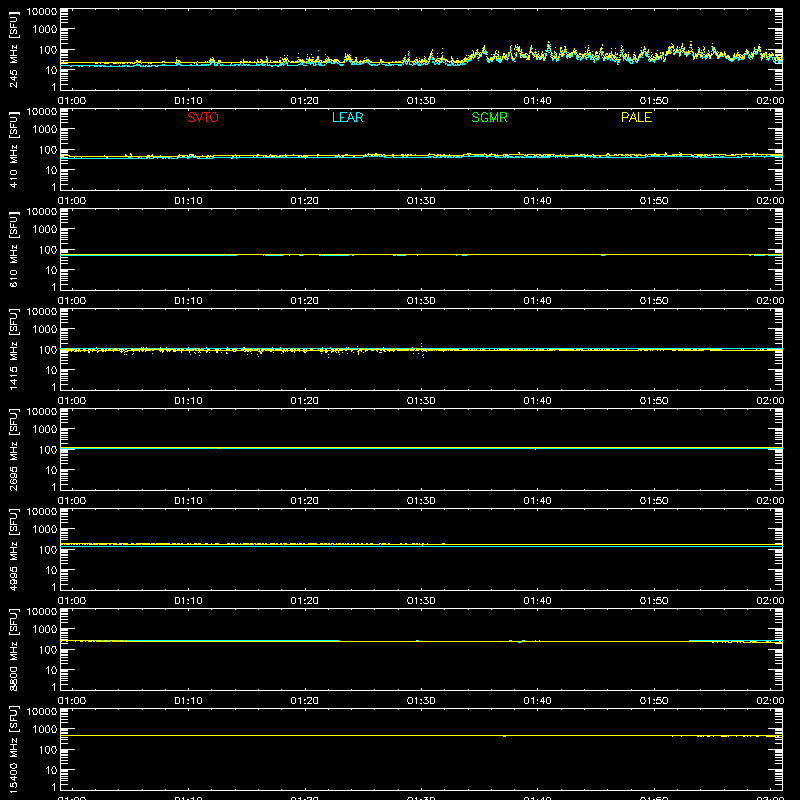Viewport: 800px width, 800px height.
Task: Select the yellow PALE station label
Action: coord(636,117)
